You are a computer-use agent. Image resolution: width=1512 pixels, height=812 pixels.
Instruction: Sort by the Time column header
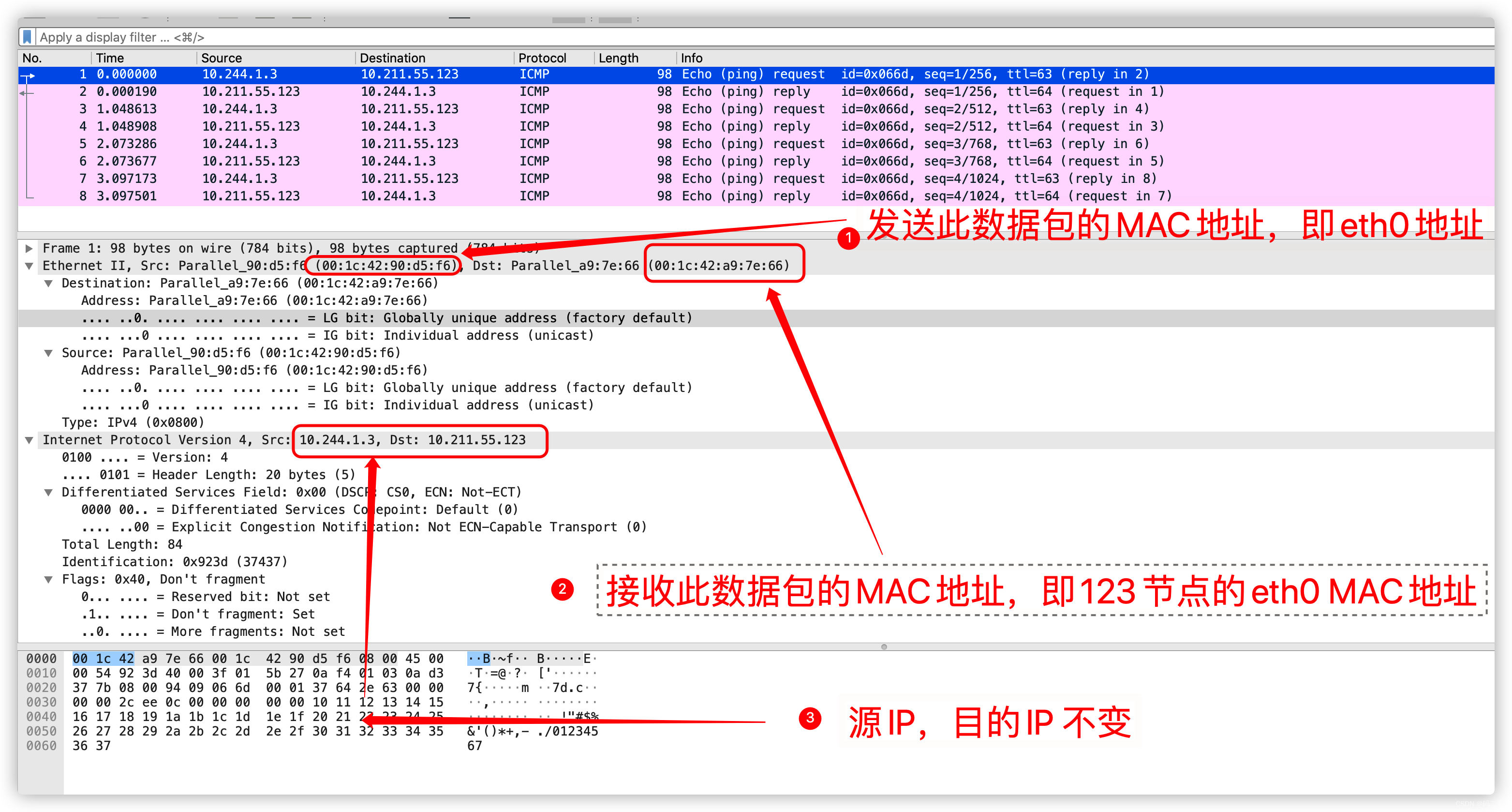(143, 58)
